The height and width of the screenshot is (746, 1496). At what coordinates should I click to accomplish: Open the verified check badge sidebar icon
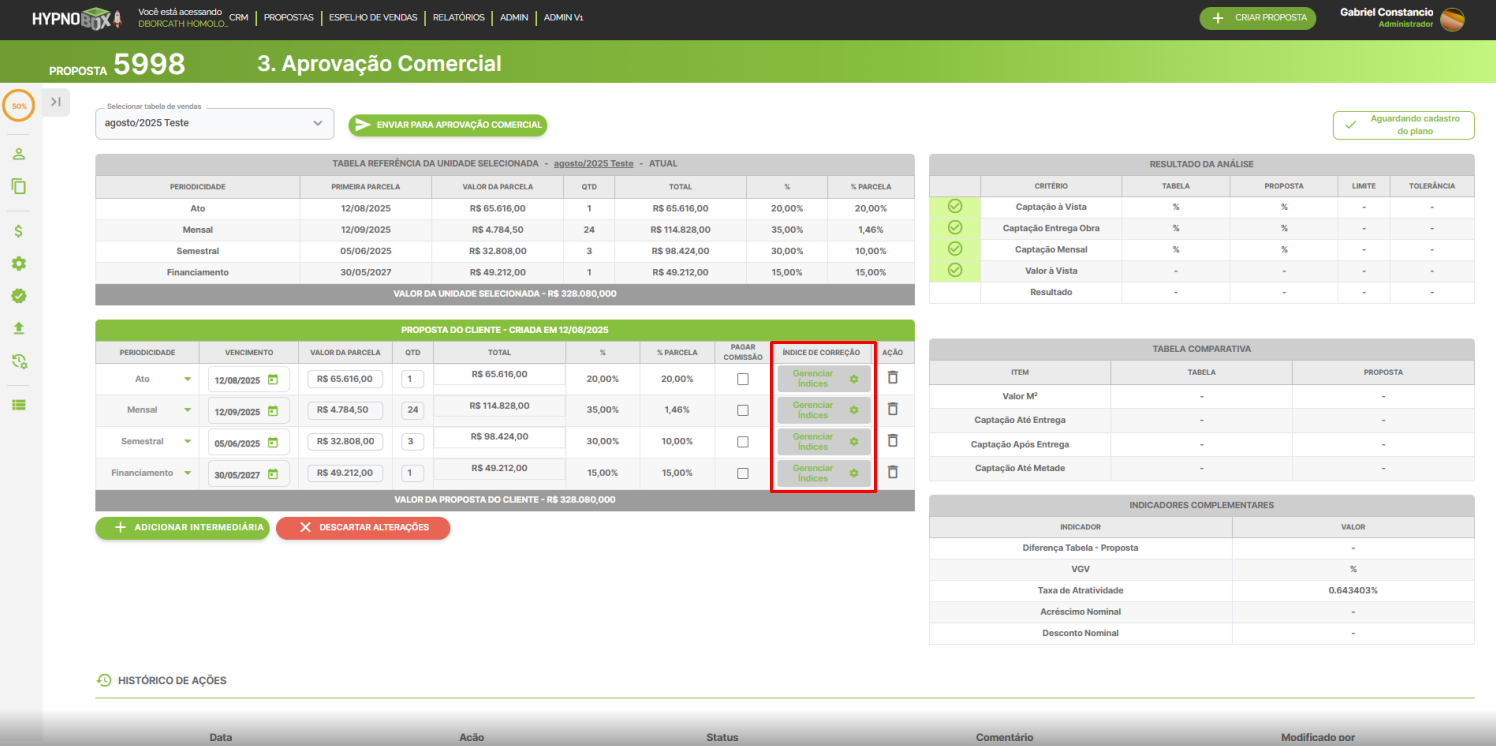pyautogui.click(x=19, y=296)
